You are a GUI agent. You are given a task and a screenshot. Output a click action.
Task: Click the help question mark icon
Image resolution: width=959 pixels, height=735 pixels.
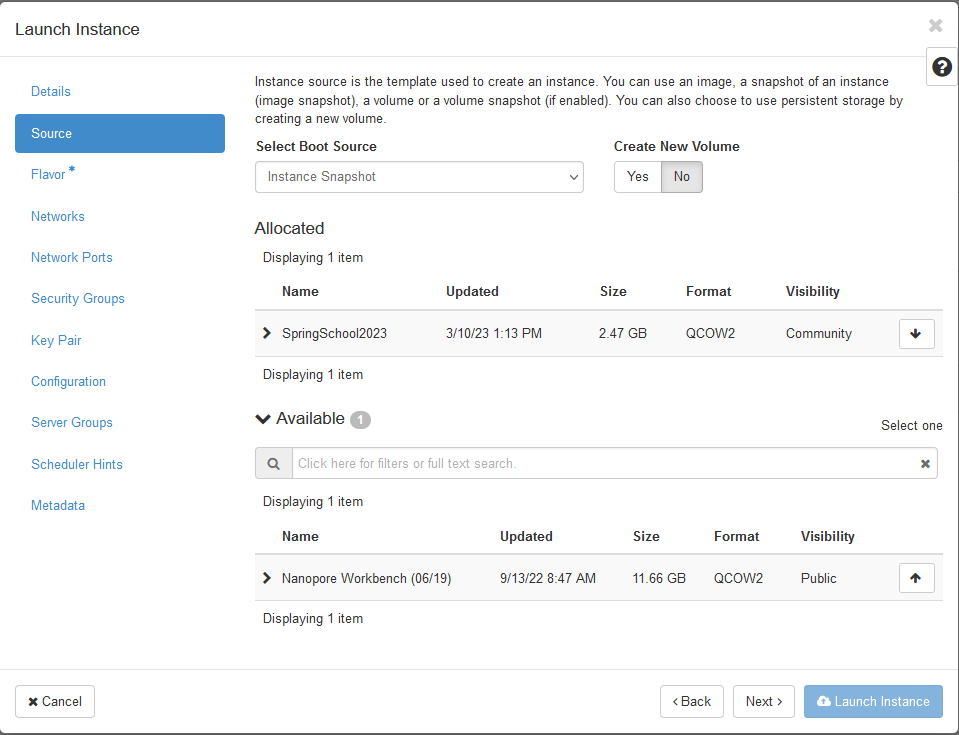coord(941,67)
